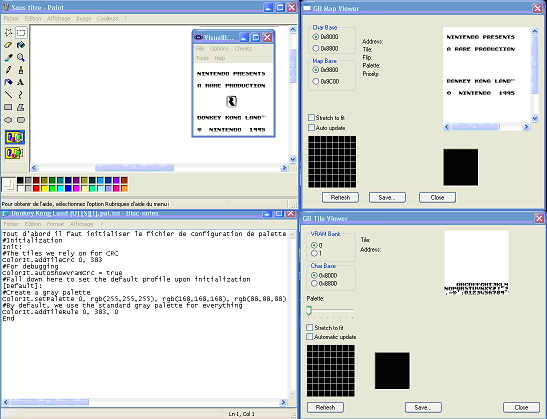Click Notepad horizontal scroll right arrow
The width and height of the screenshot is (547, 419).
pyautogui.click(x=283, y=402)
